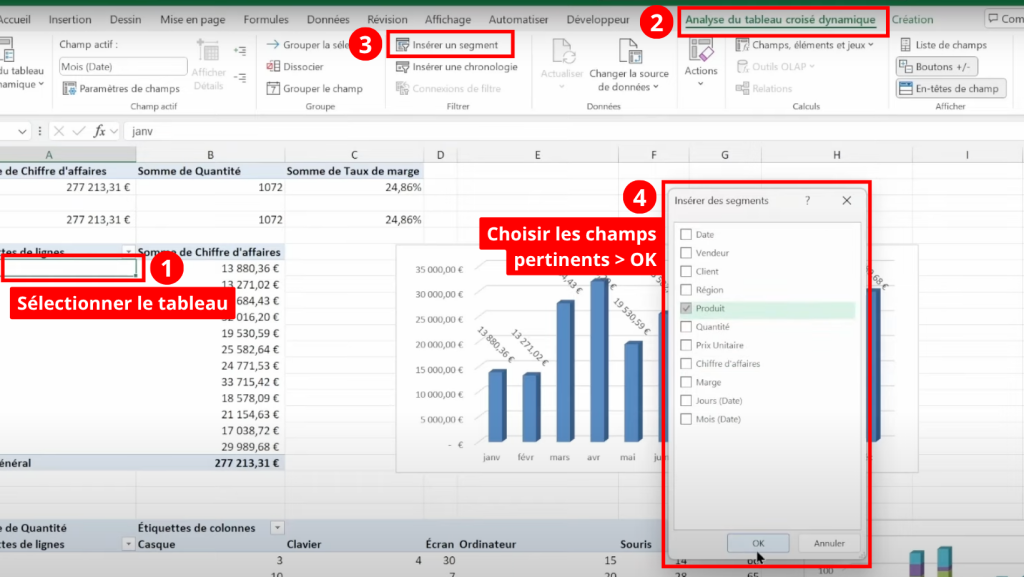Open the Révision ribbon tab
Viewport: 1024px width, 577px height.
pos(387,20)
